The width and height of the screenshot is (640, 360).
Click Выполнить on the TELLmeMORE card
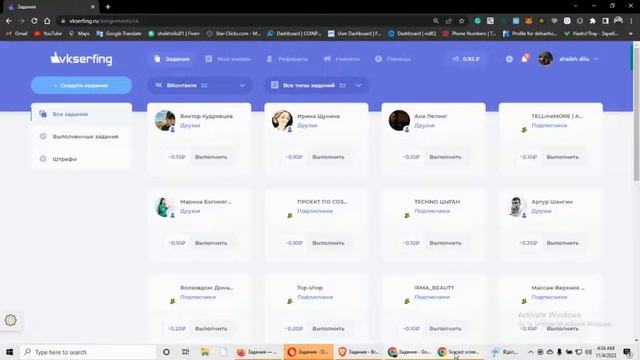pos(562,157)
